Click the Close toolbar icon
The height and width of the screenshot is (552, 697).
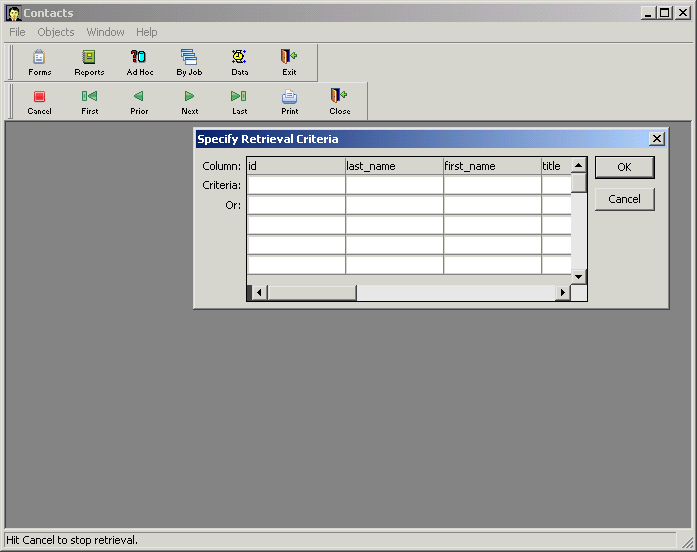coord(340,102)
